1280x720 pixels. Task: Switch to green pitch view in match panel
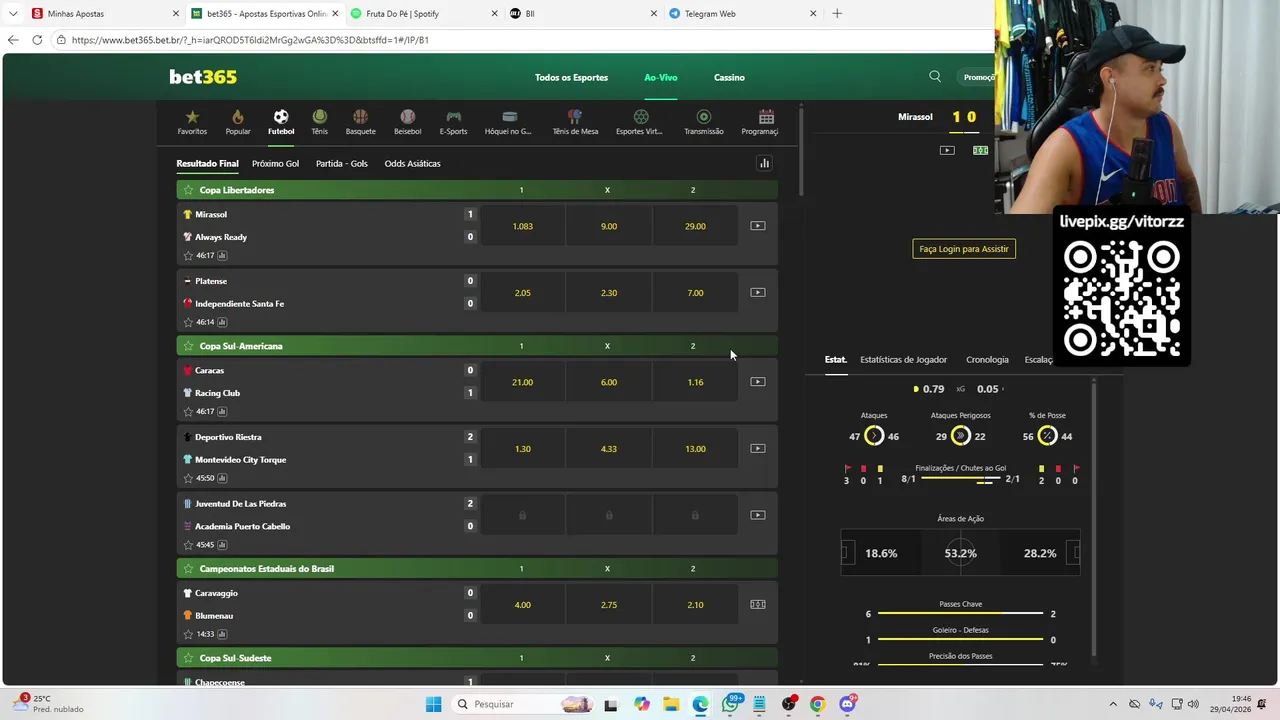point(980,150)
